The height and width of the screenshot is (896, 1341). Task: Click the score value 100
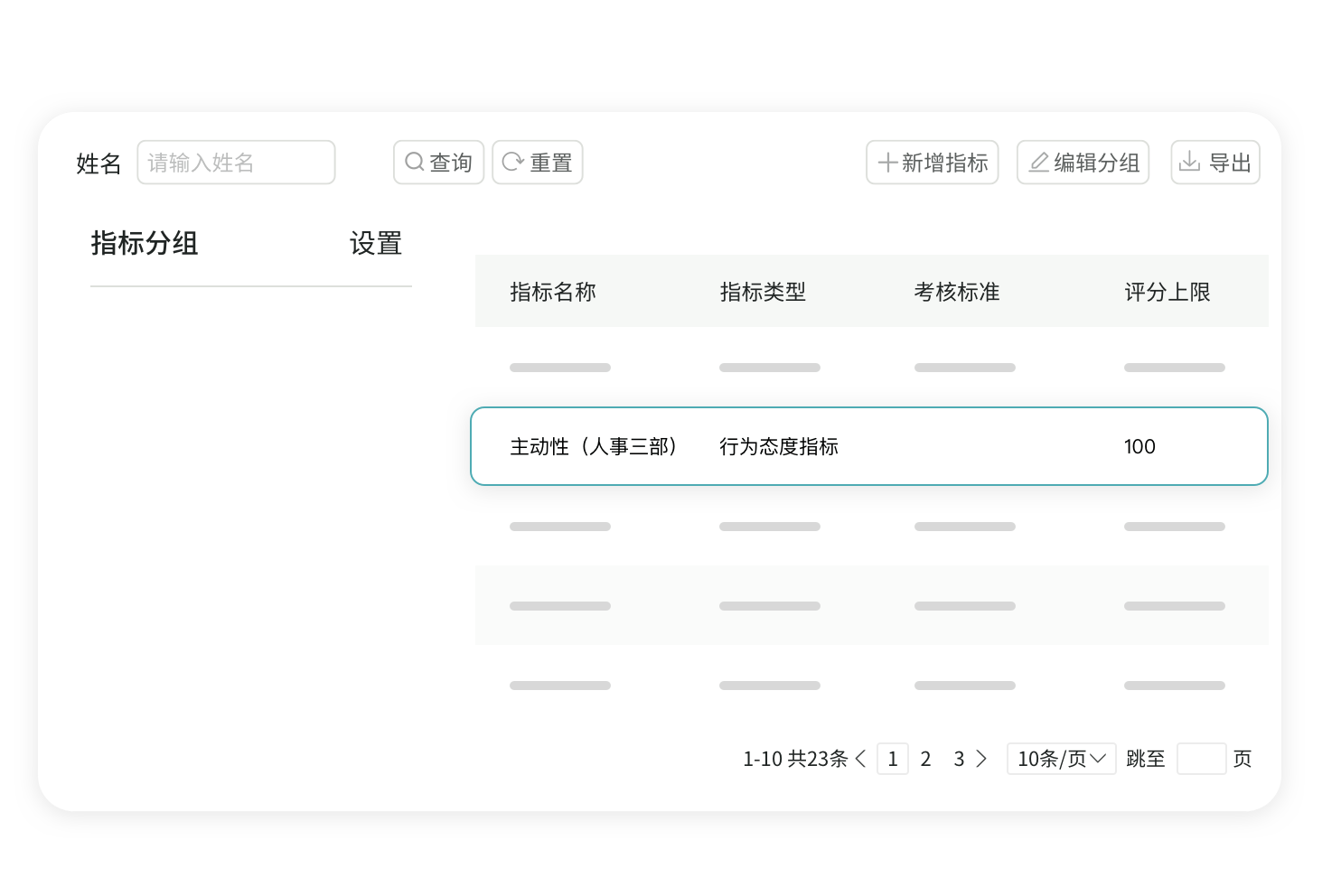click(x=1139, y=446)
